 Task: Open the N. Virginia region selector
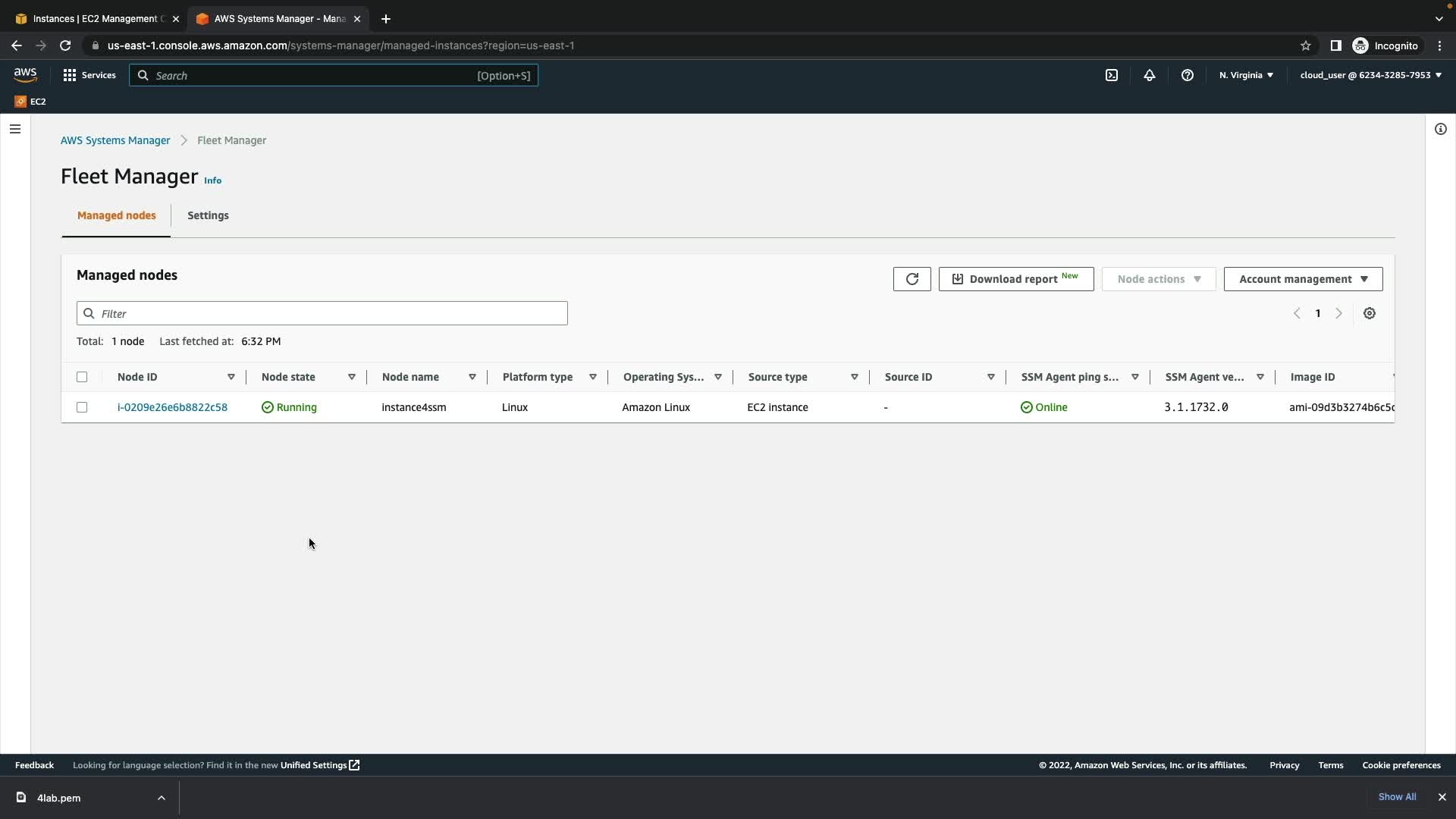1246,75
